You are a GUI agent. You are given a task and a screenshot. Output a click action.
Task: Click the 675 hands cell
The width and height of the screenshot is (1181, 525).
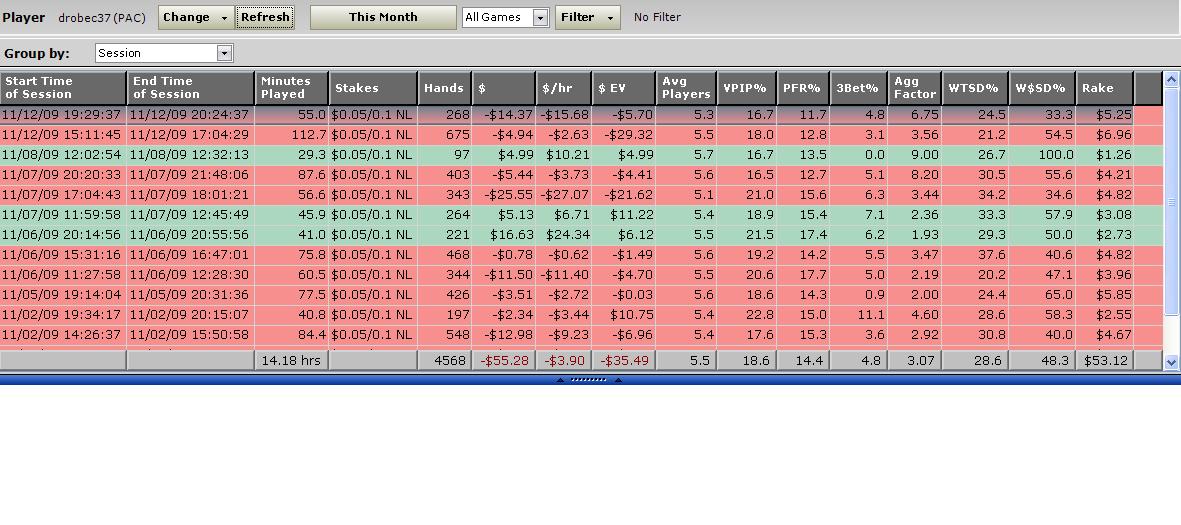click(444, 135)
